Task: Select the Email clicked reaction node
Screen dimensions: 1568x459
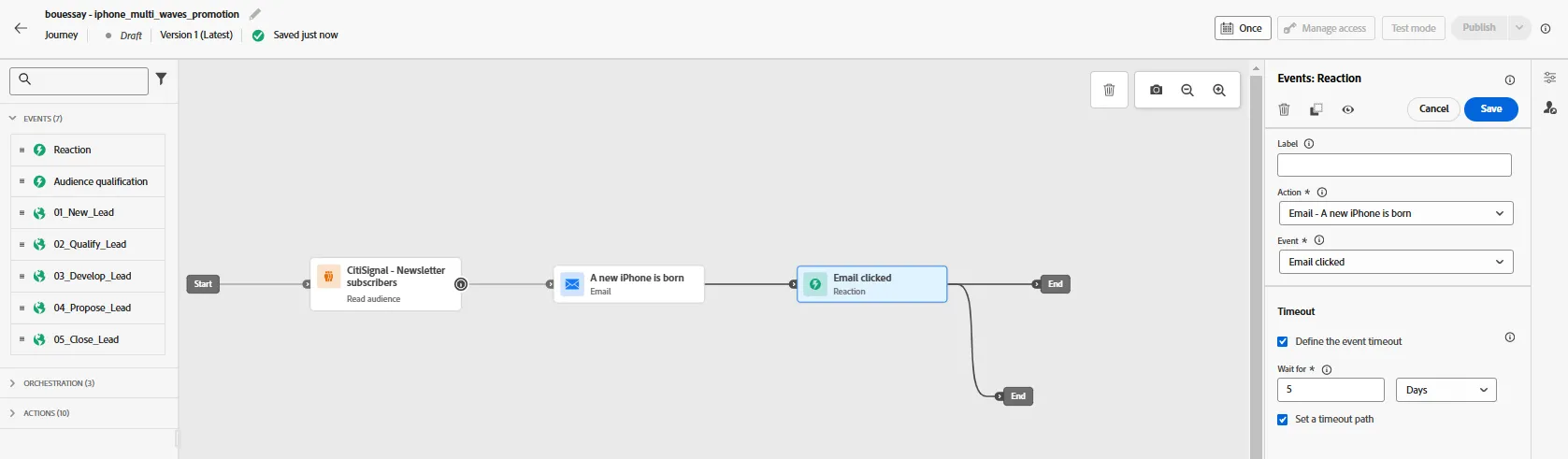Action: click(x=871, y=284)
